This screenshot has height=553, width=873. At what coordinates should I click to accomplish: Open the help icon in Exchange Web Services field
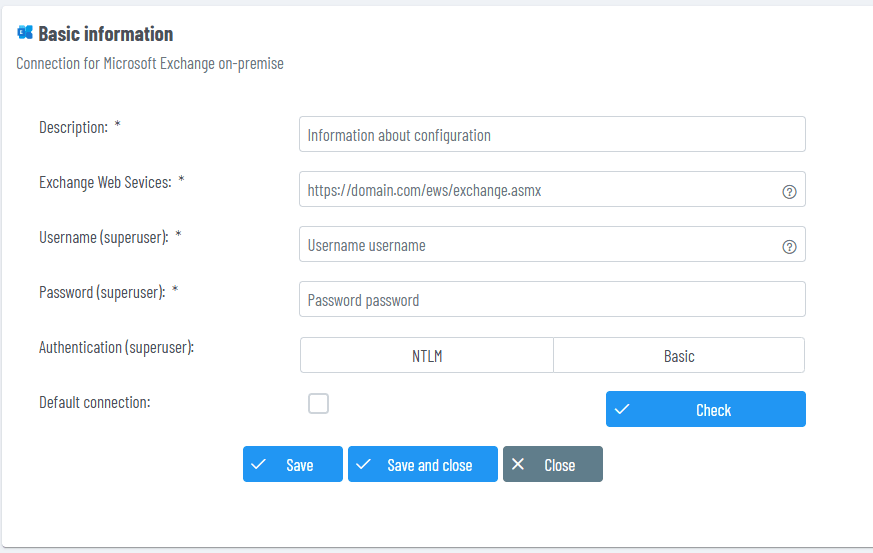(x=789, y=191)
